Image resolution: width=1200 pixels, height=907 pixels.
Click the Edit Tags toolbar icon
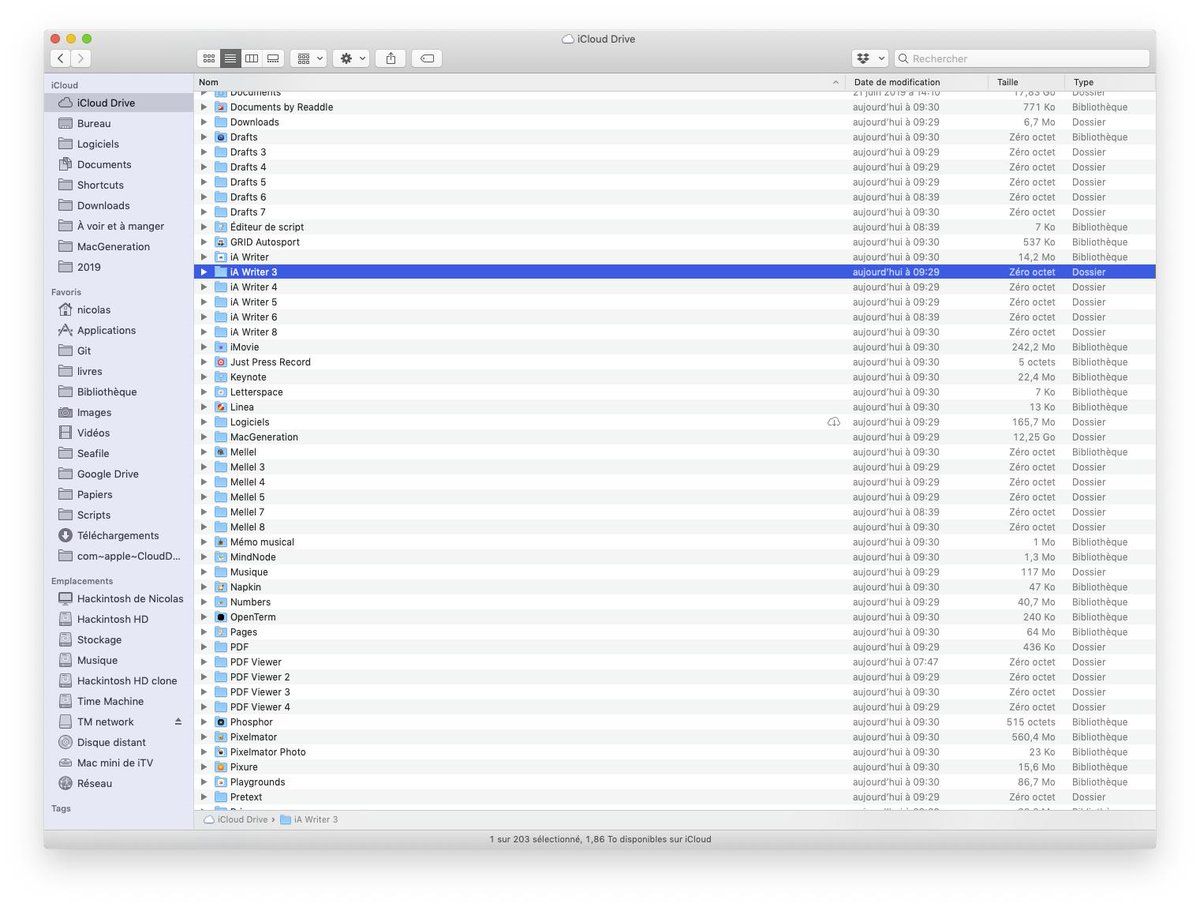[427, 59]
